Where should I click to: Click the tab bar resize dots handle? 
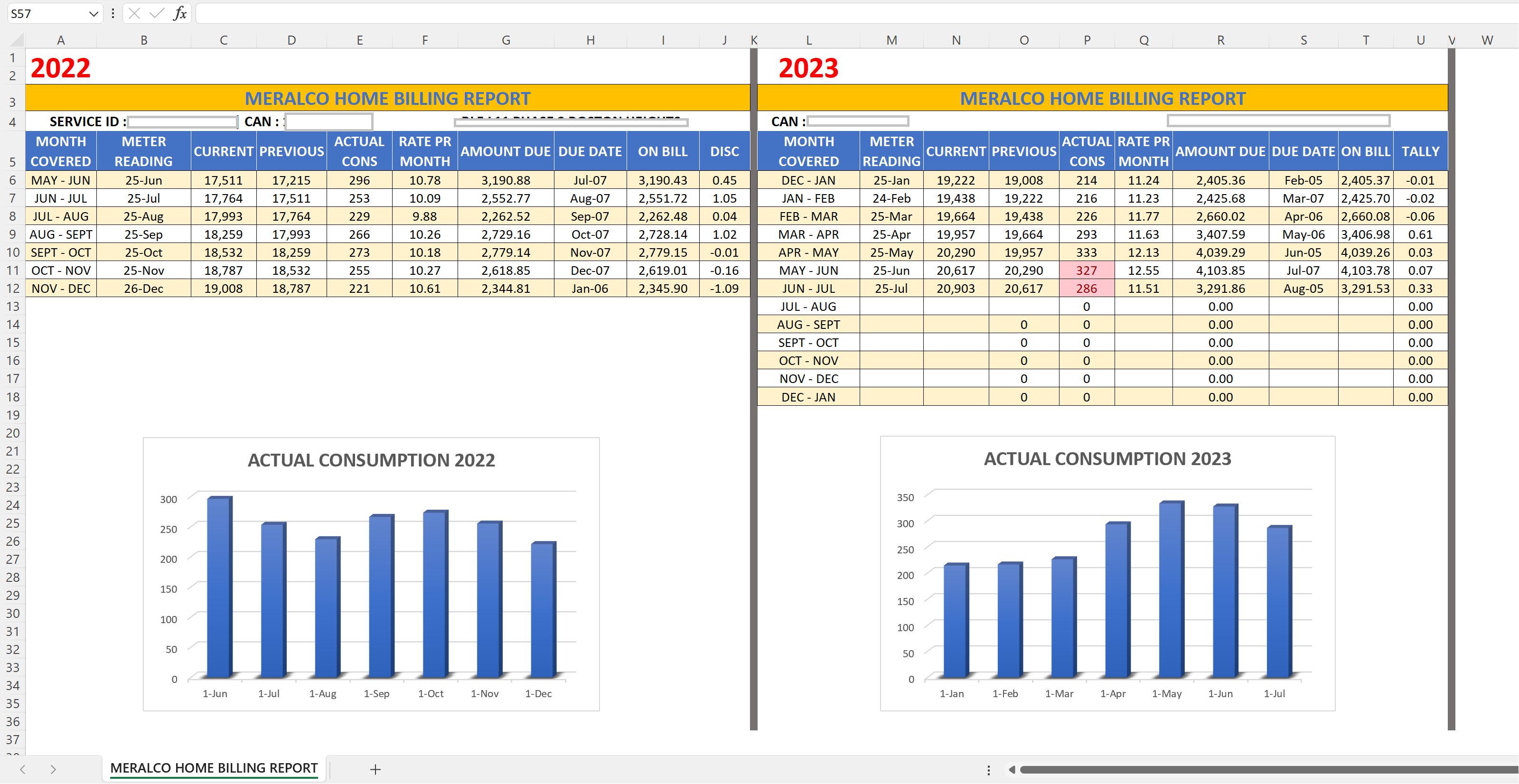coord(988,769)
